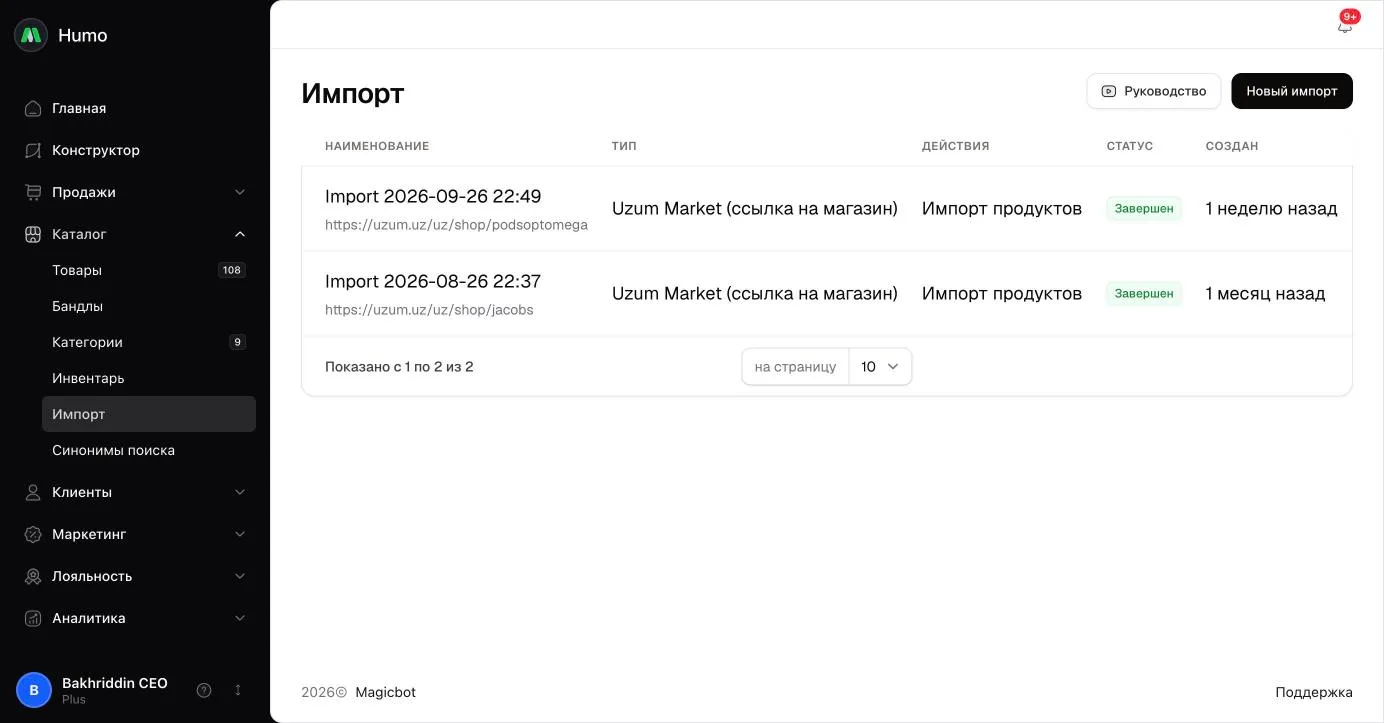1384x723 pixels.
Task: Click the jacobs shop URL
Action: (x=429, y=310)
